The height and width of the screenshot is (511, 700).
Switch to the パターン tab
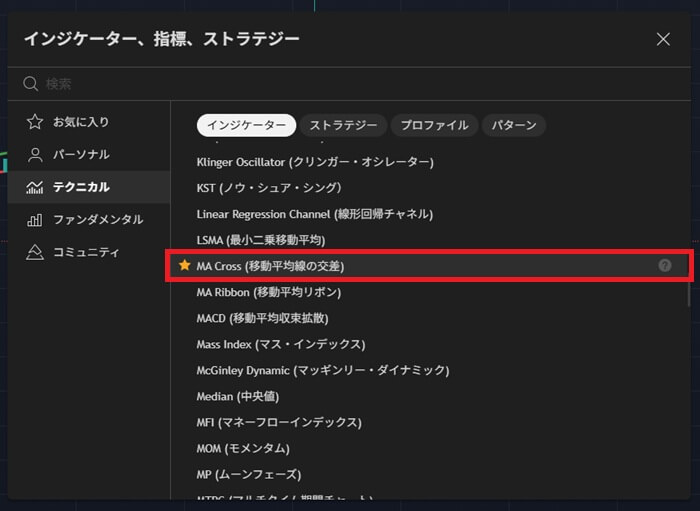click(x=514, y=125)
